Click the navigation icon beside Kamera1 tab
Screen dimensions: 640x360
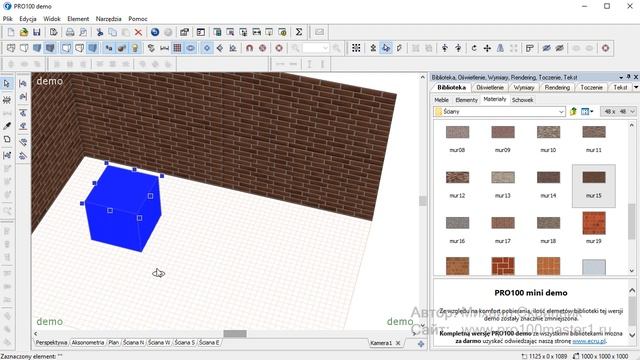[421, 344]
